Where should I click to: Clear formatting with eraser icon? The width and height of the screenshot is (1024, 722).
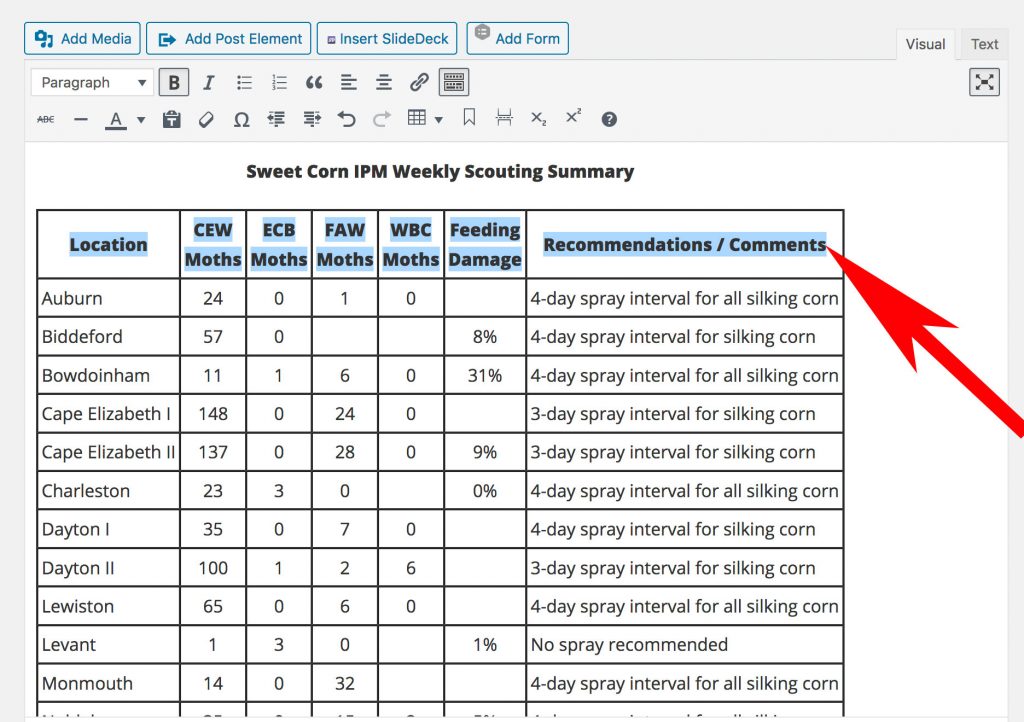click(206, 119)
